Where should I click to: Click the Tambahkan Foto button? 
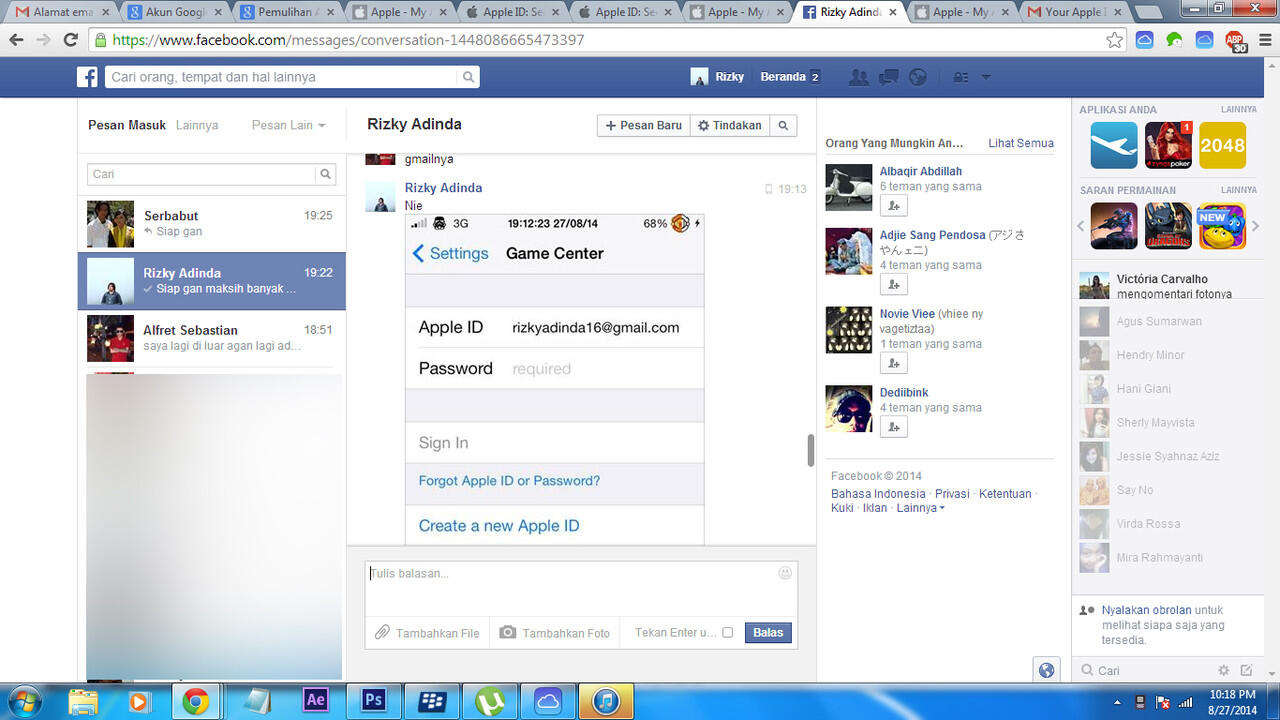(554, 633)
